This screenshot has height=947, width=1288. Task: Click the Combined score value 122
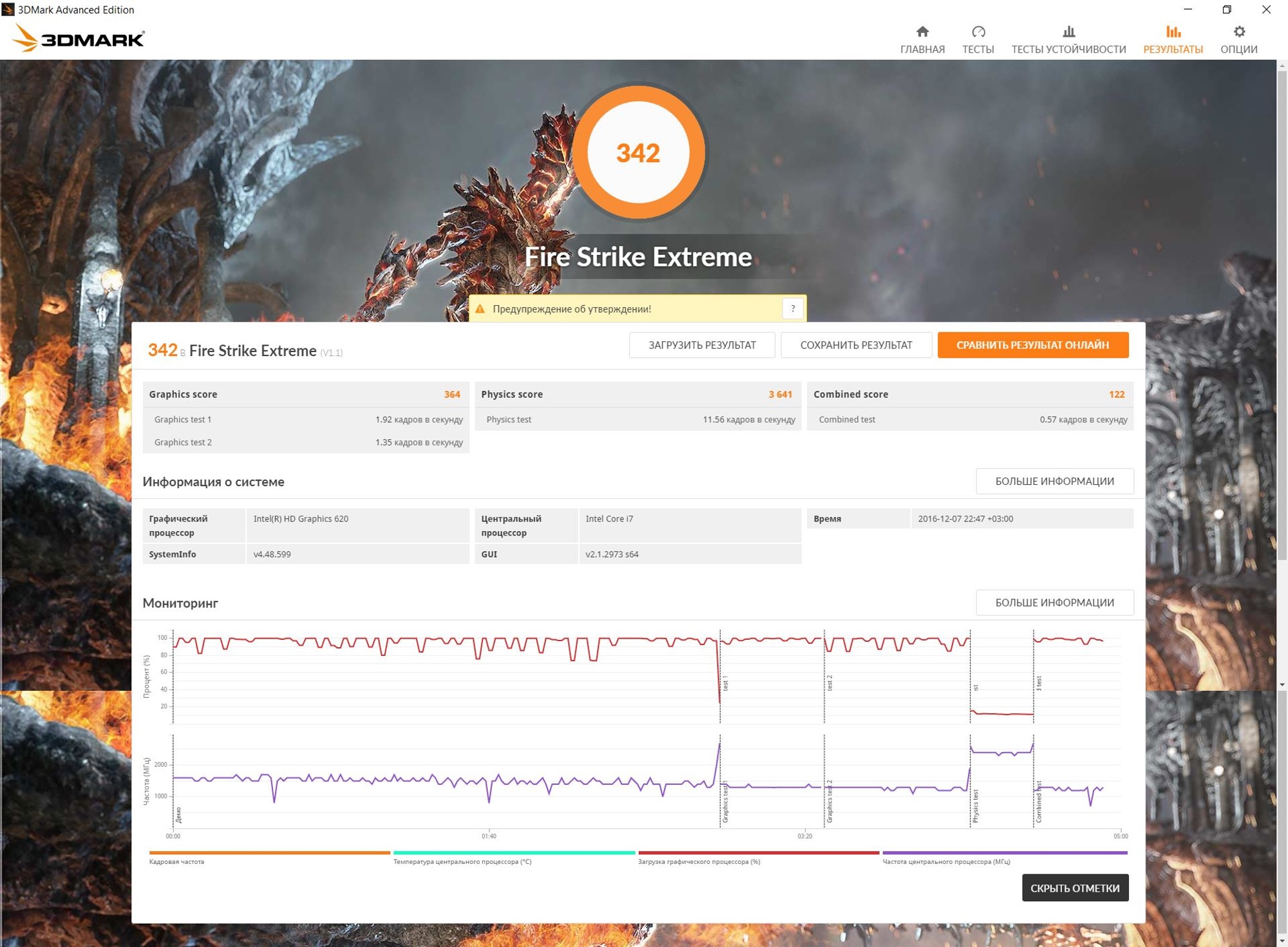pos(1116,394)
